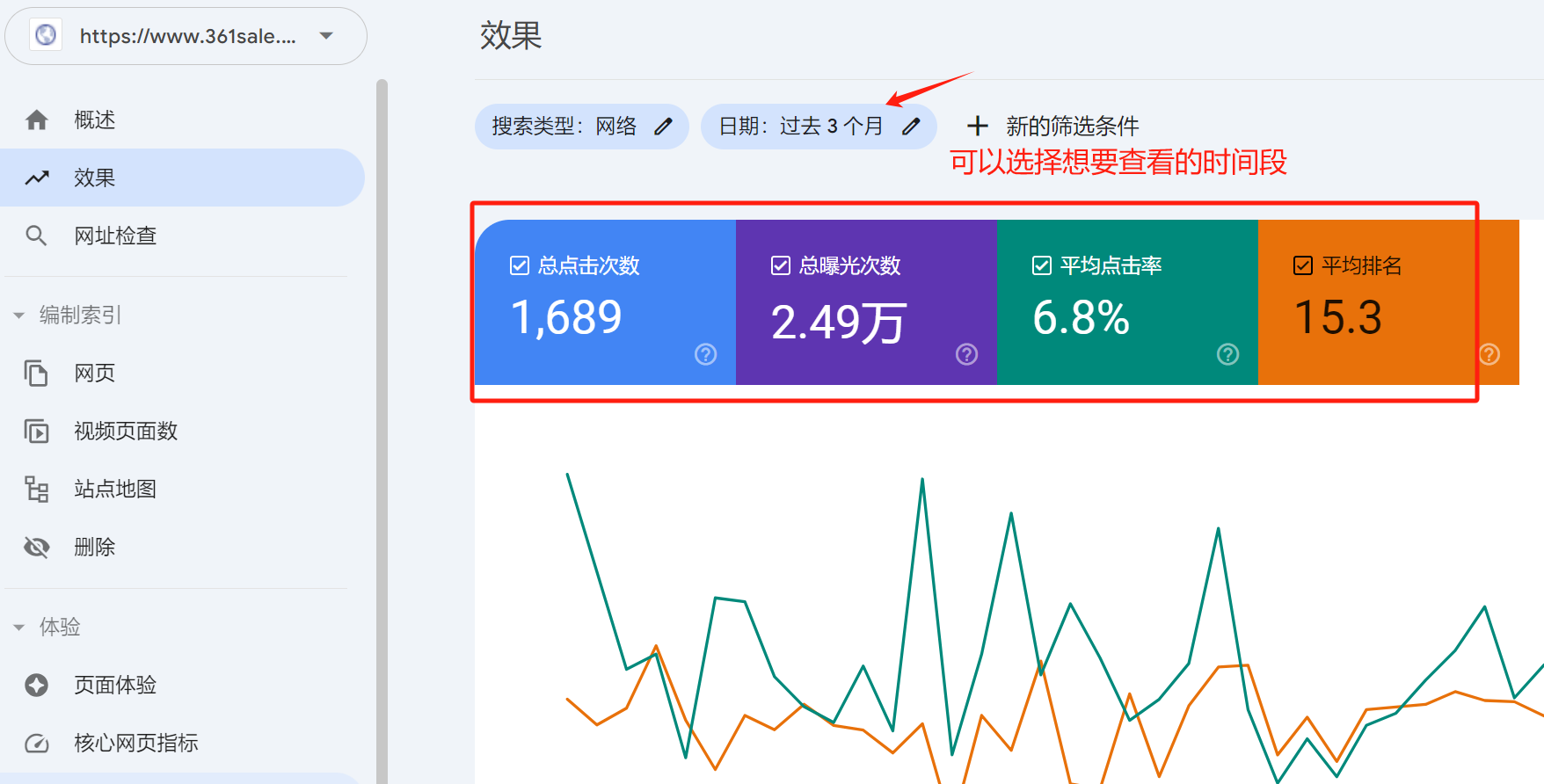Collapse the 体验 section
Viewport: 1544px width, 784px height.
tap(18, 628)
